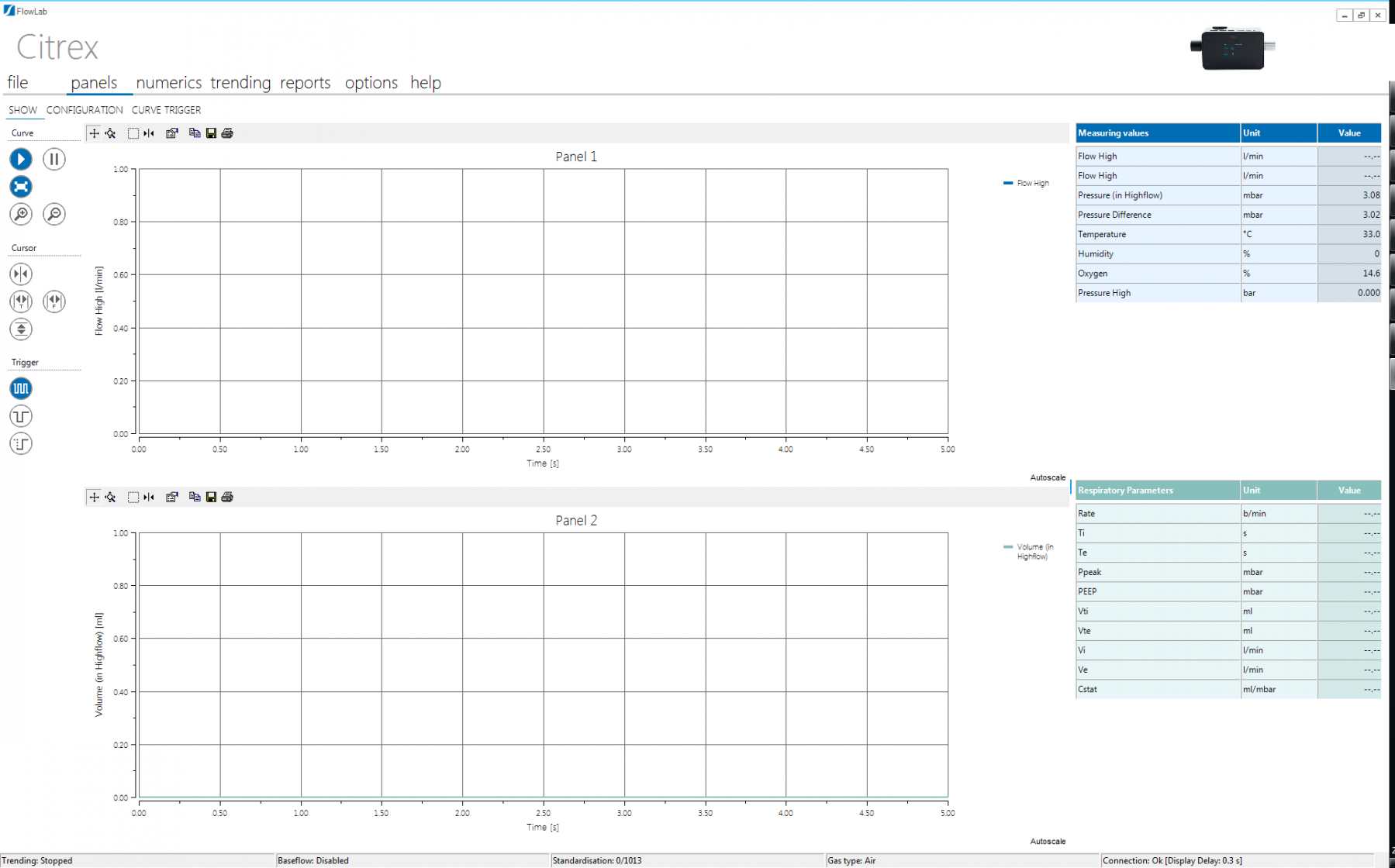The height and width of the screenshot is (868, 1395).
Task: Switch to the numerics menu
Action: [168, 82]
